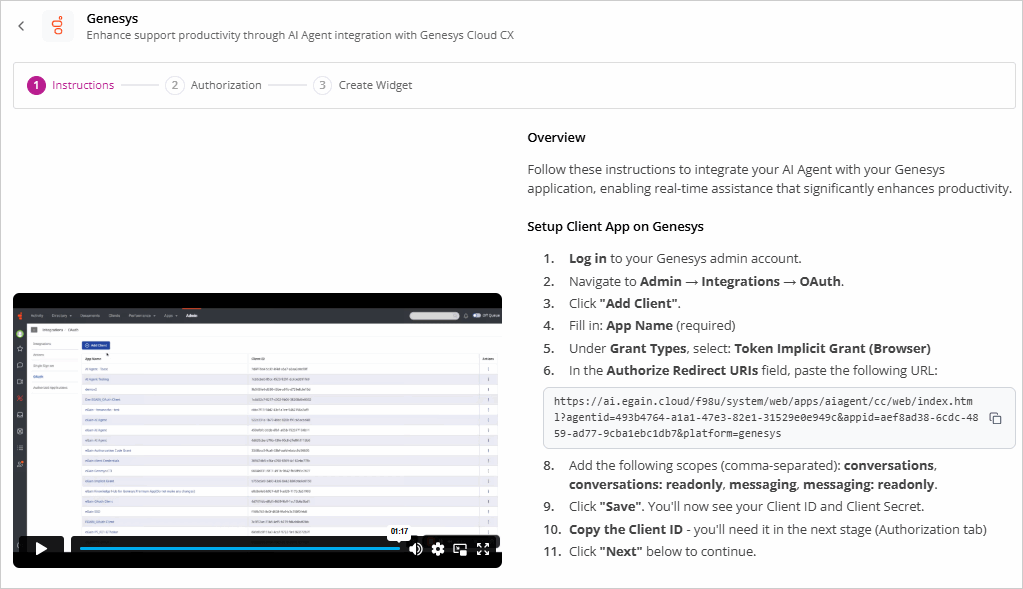1023x589 pixels.
Task: Jump to the Create Widget step
Action: pos(363,85)
